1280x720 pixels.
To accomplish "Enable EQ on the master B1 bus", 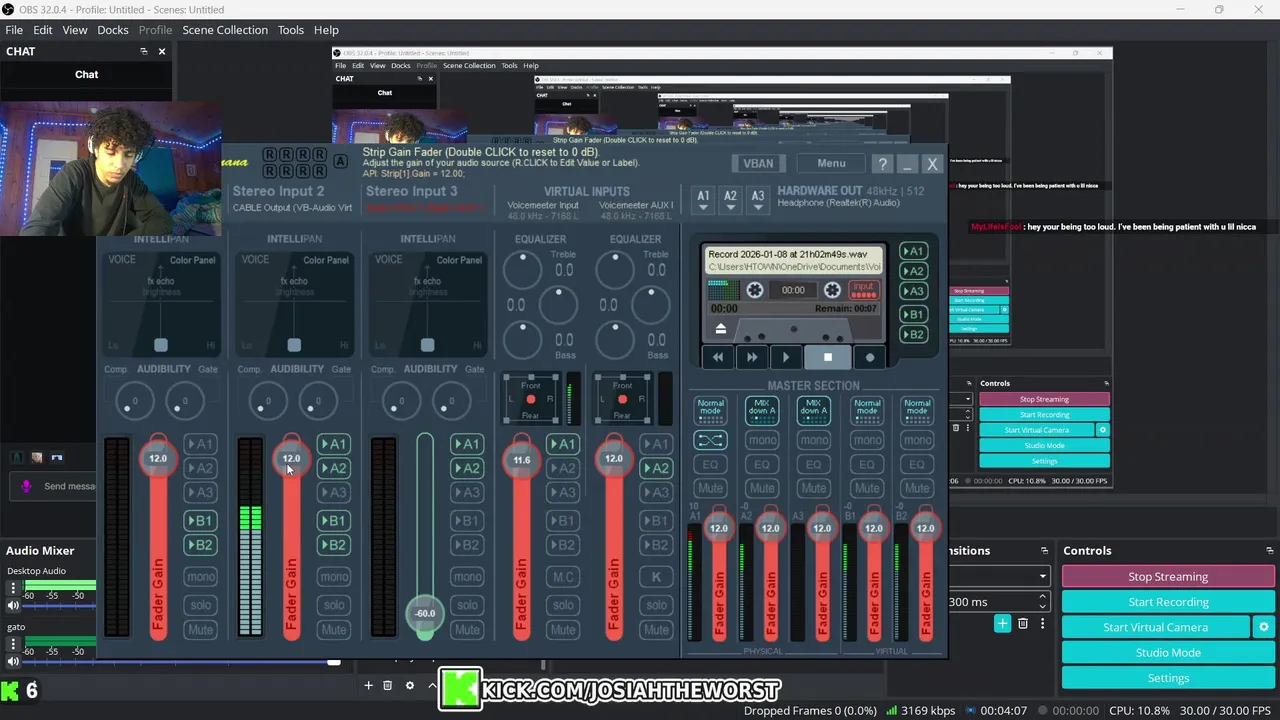I will (x=866, y=464).
